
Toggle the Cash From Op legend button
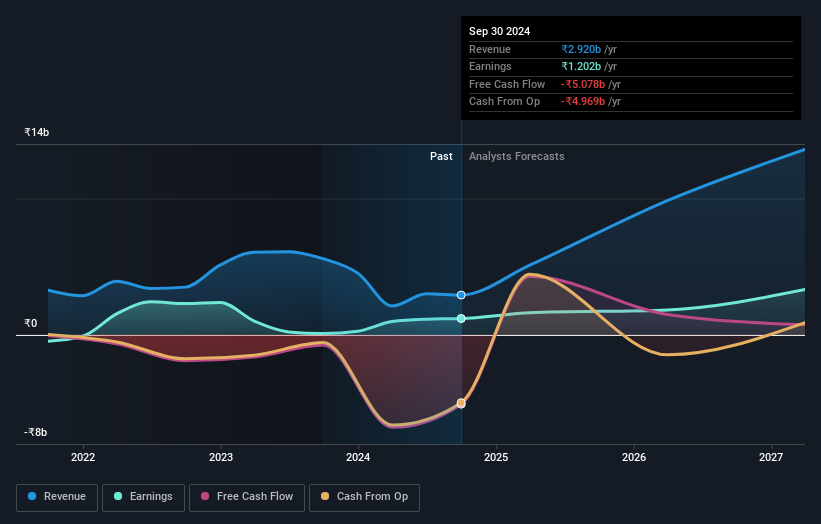click(x=364, y=497)
